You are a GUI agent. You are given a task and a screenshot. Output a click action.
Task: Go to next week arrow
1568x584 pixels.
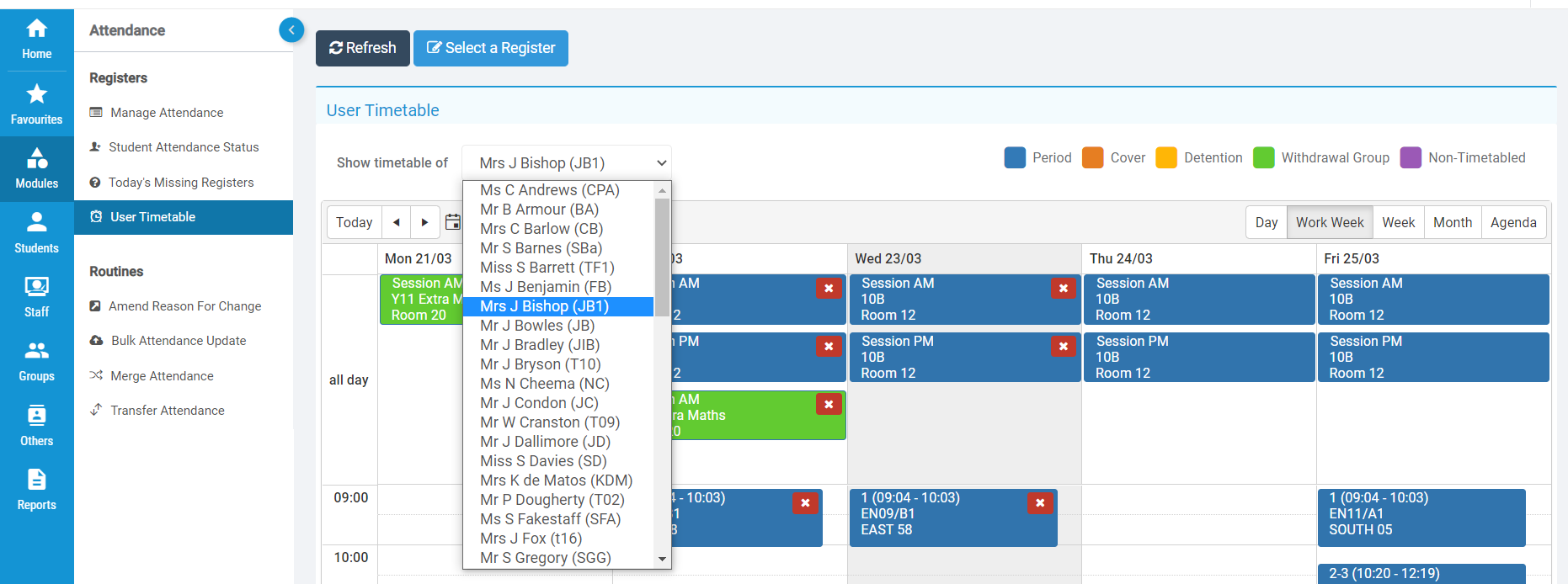(424, 222)
